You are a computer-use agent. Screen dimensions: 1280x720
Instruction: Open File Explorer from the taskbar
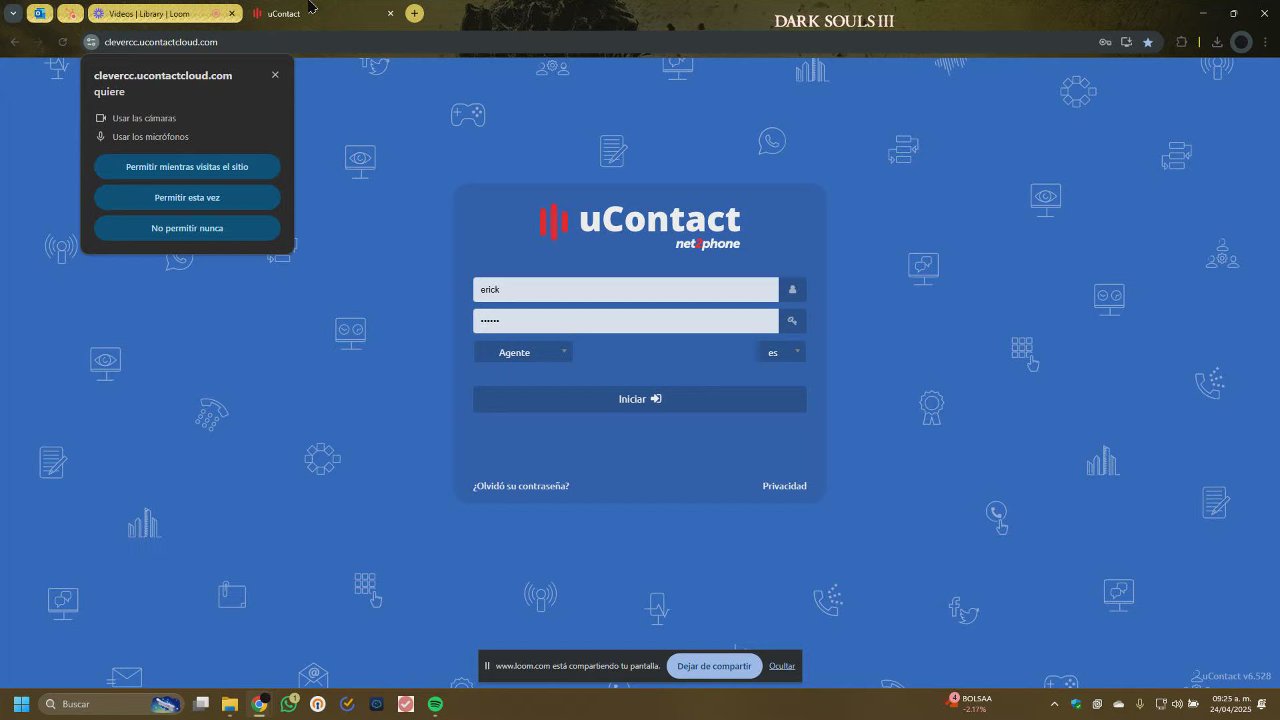point(230,704)
